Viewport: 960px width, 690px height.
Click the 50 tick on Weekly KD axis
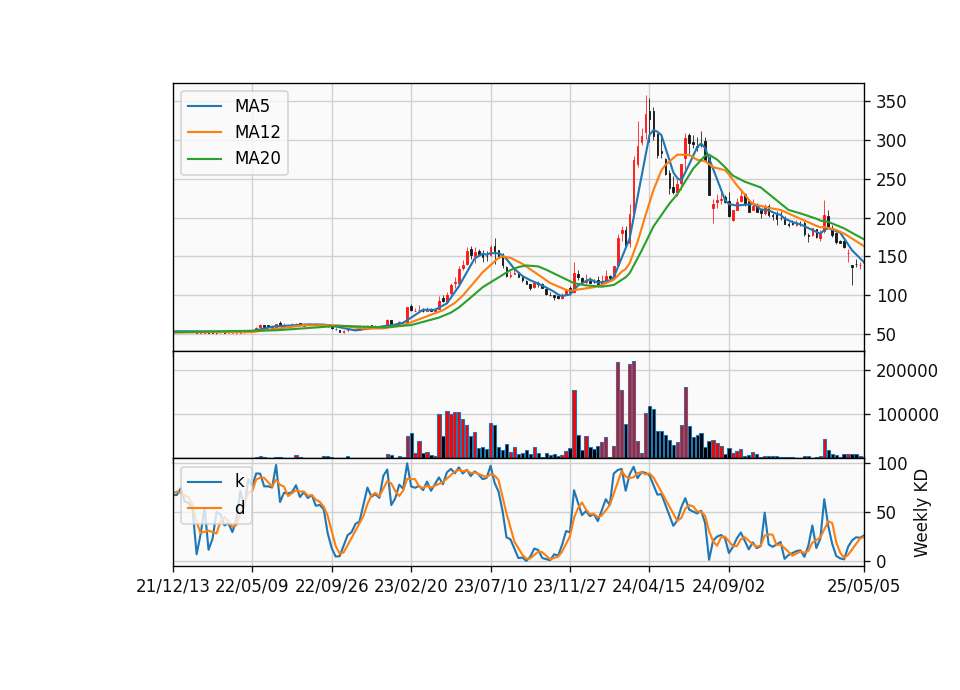click(886, 513)
